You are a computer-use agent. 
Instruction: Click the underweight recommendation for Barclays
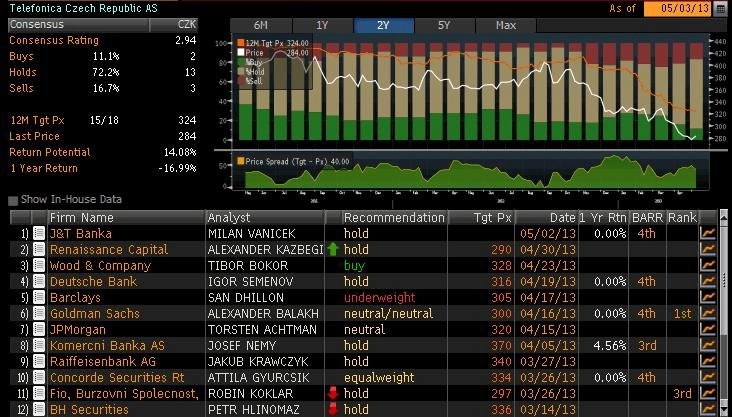click(x=380, y=297)
